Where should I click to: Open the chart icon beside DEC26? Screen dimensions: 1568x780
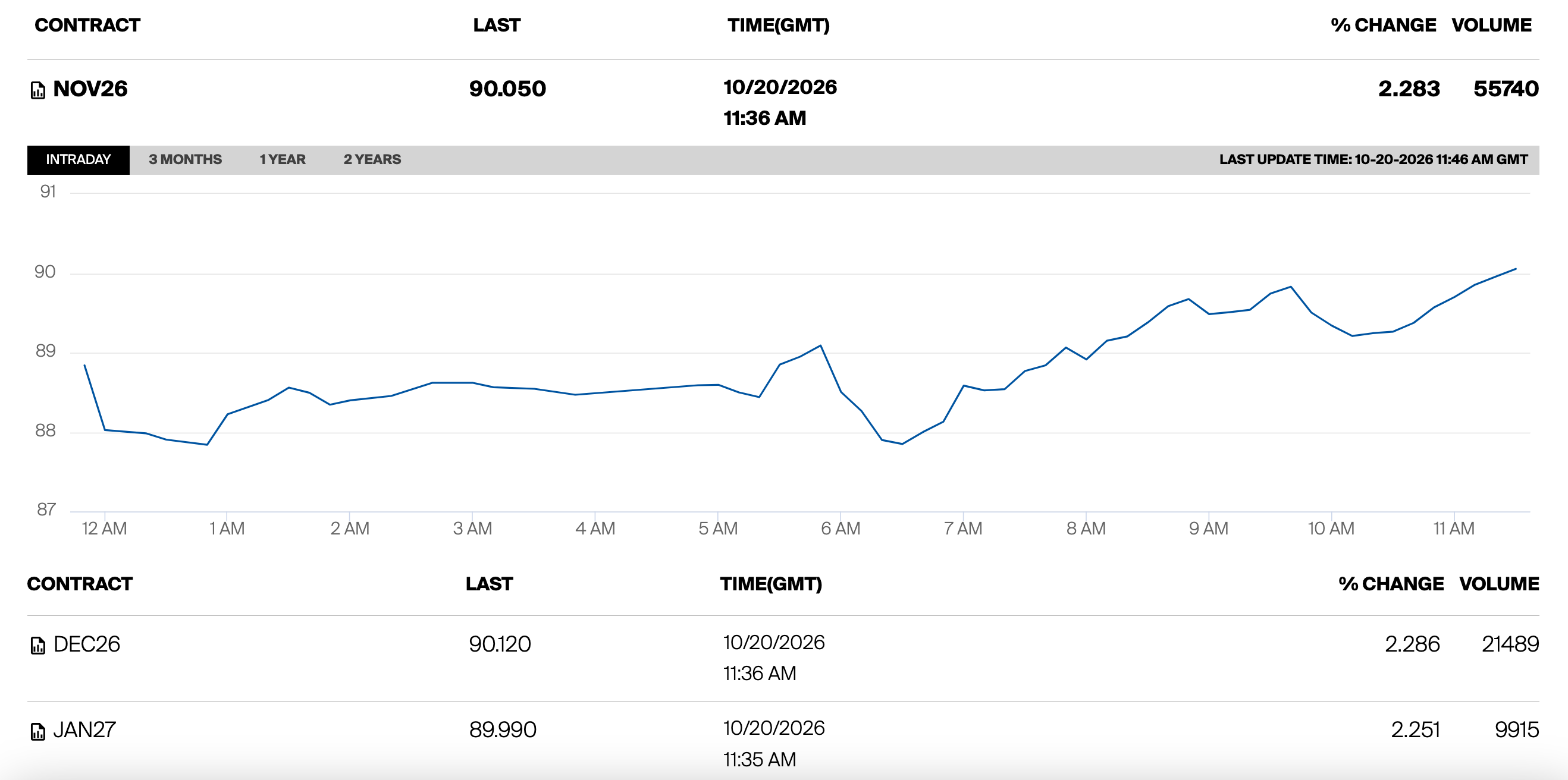37,646
